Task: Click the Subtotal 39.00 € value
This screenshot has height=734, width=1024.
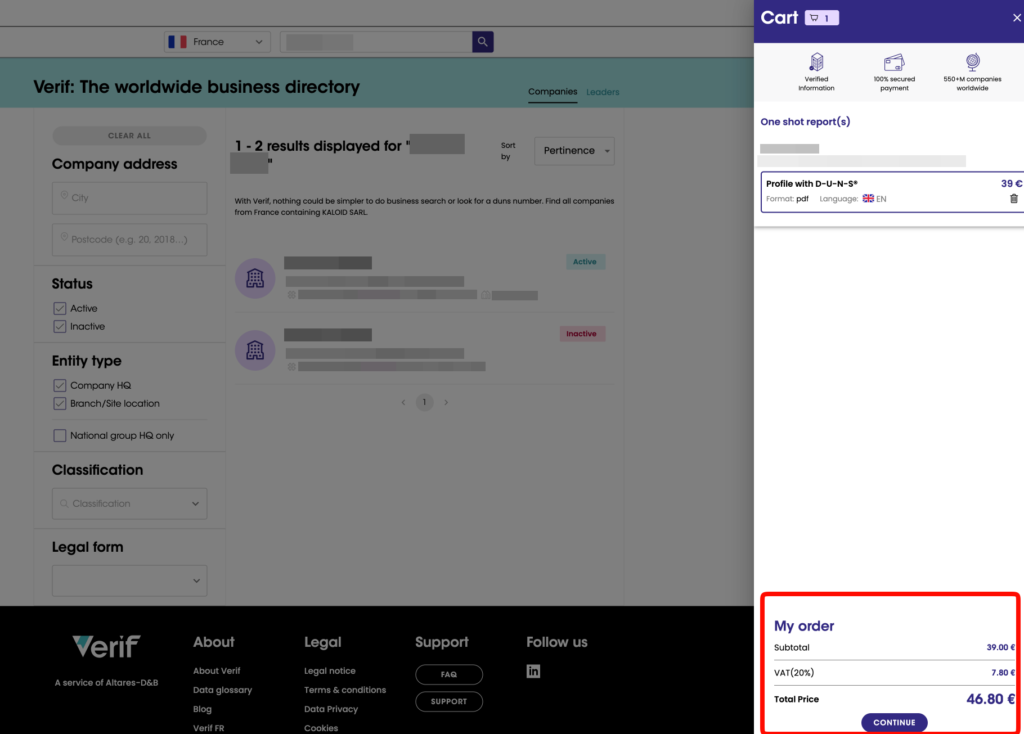Action: pos(1000,648)
